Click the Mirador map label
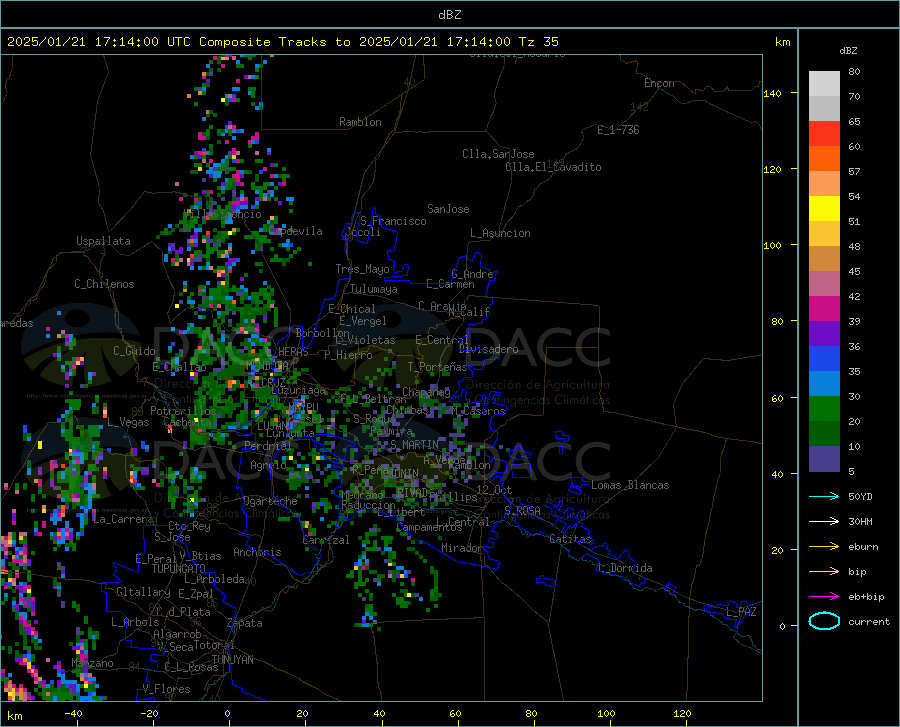This screenshot has width=900, height=727. click(461, 548)
